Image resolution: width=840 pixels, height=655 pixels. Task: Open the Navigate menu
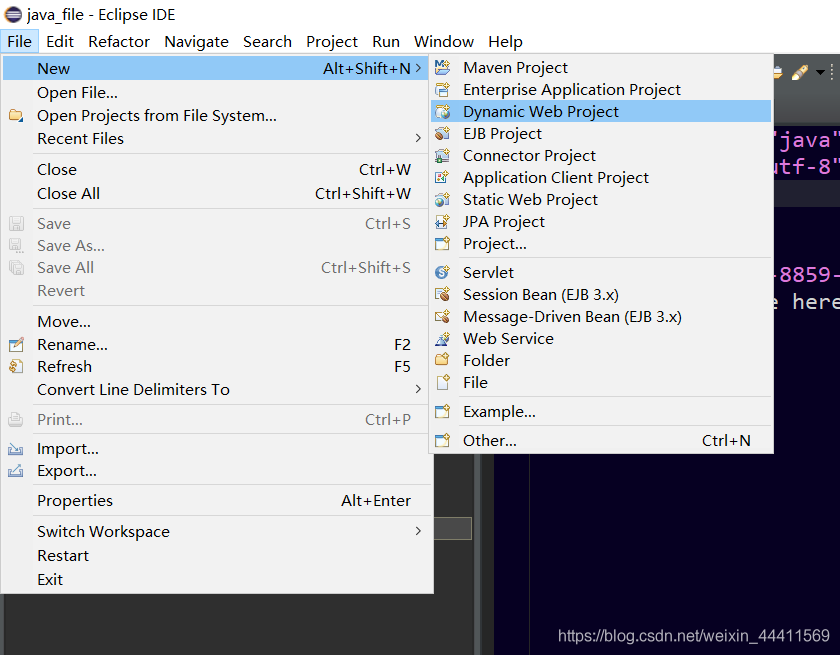(x=197, y=41)
